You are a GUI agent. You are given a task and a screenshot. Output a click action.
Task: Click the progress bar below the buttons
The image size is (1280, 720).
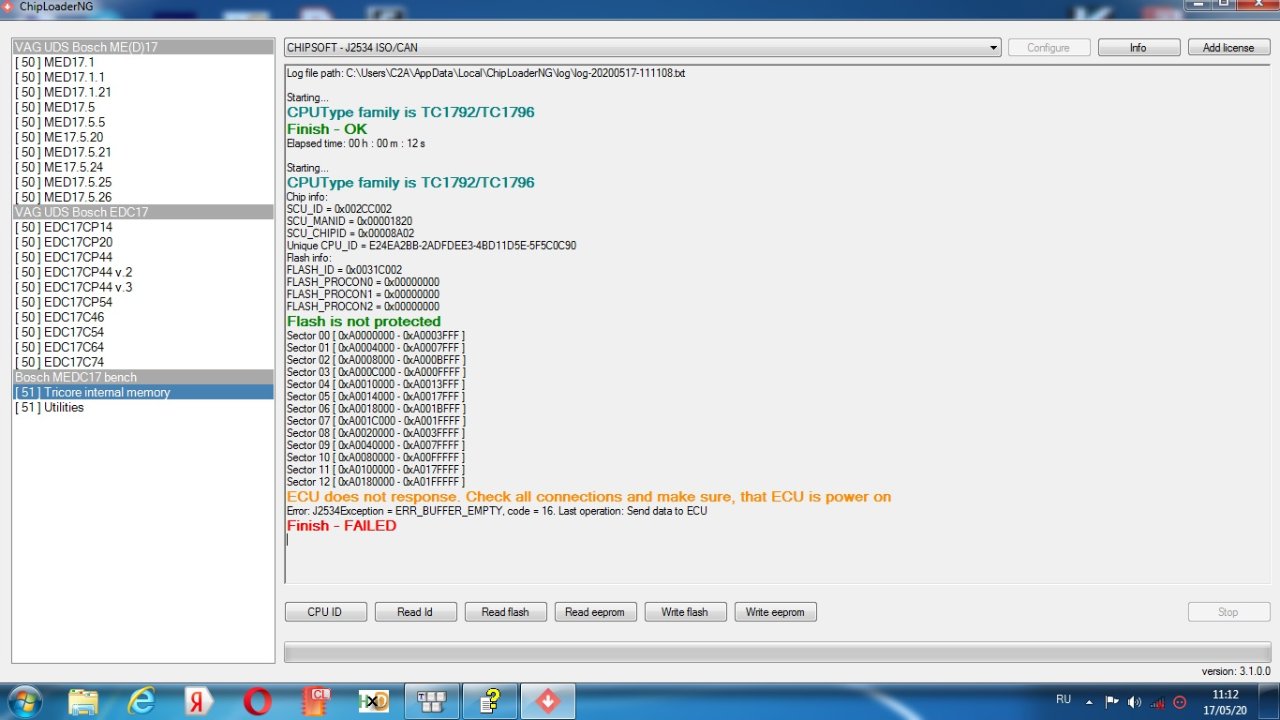777,652
